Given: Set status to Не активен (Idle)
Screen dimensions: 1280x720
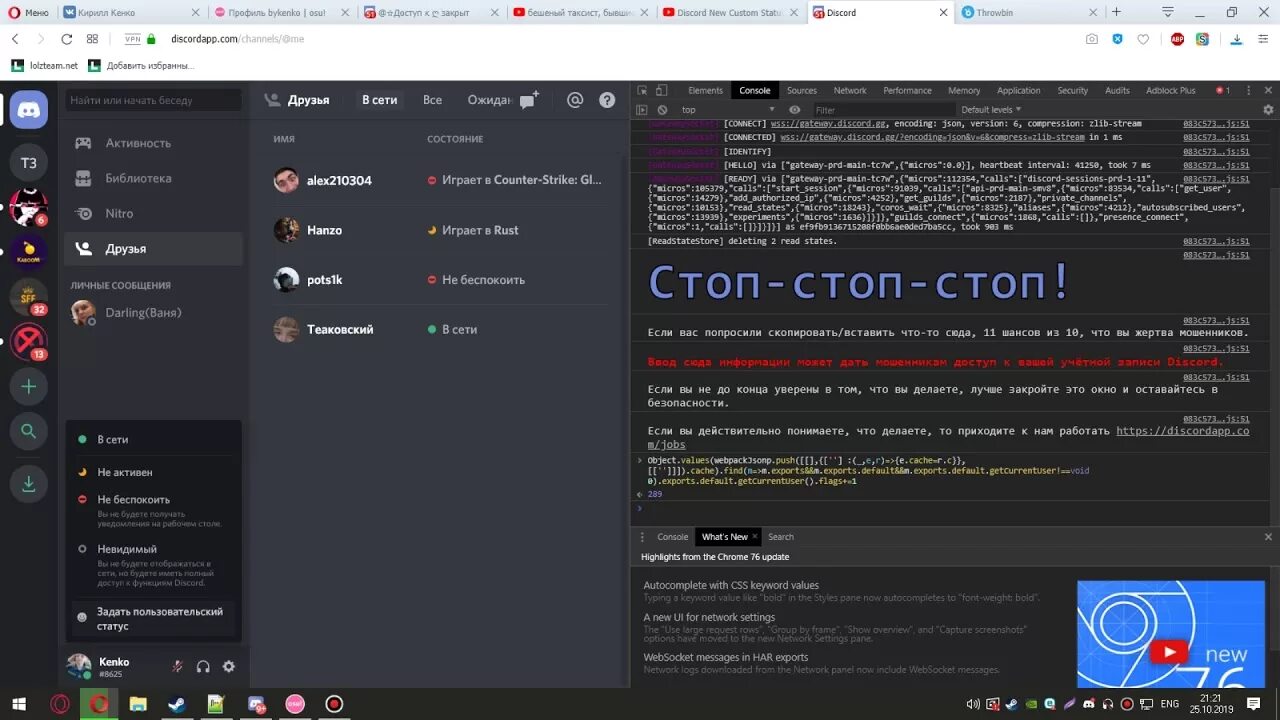Looking at the screenshot, I should [154, 472].
